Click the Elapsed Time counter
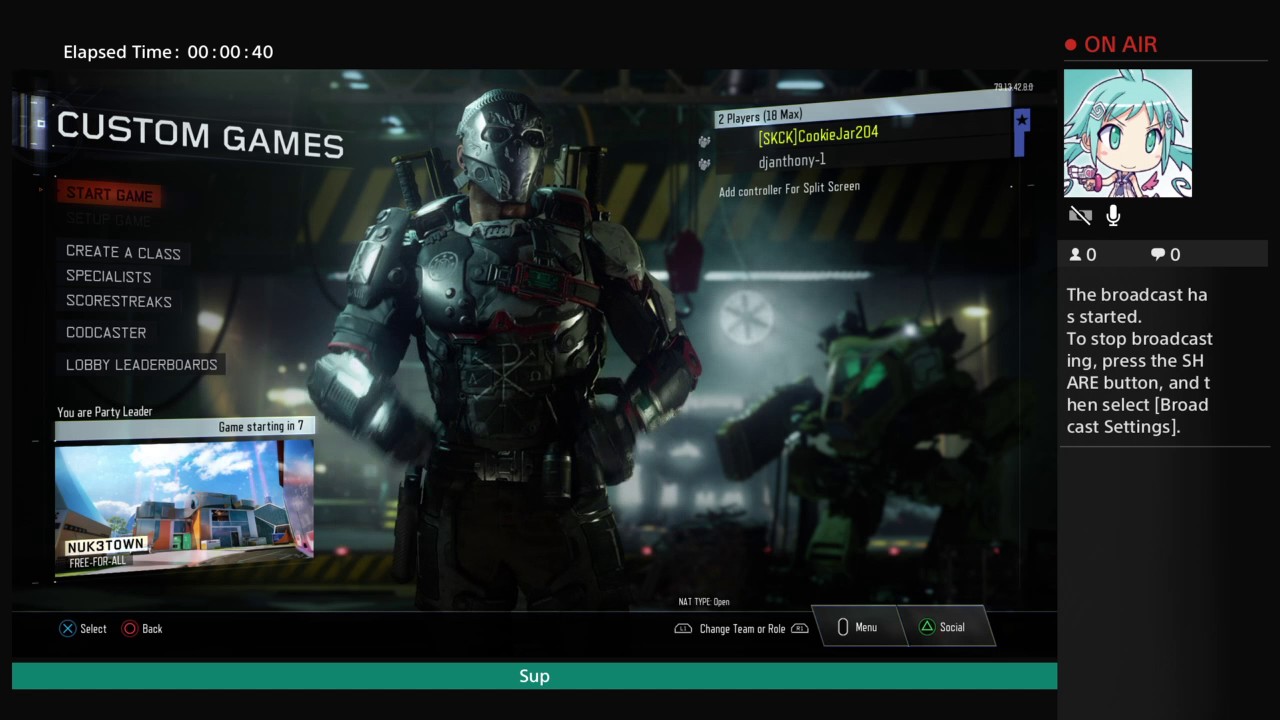This screenshot has width=1280, height=720. click(168, 52)
